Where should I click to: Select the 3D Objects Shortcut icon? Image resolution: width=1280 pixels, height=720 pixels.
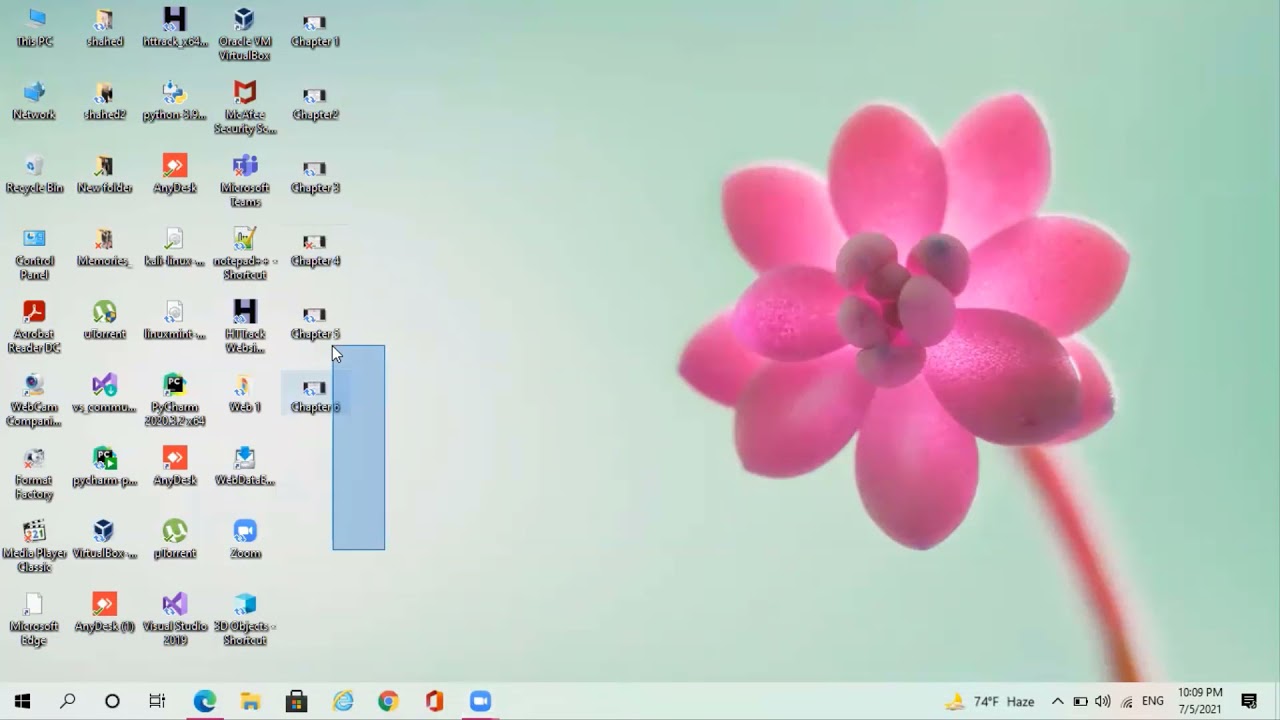pyautogui.click(x=245, y=619)
